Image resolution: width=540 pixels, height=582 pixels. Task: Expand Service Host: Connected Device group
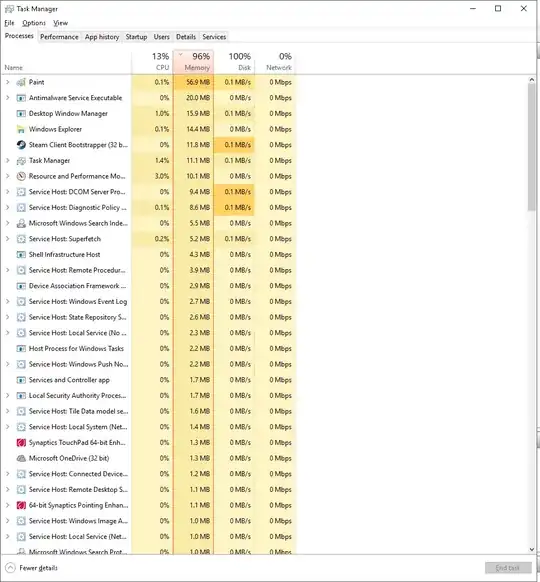(7, 474)
